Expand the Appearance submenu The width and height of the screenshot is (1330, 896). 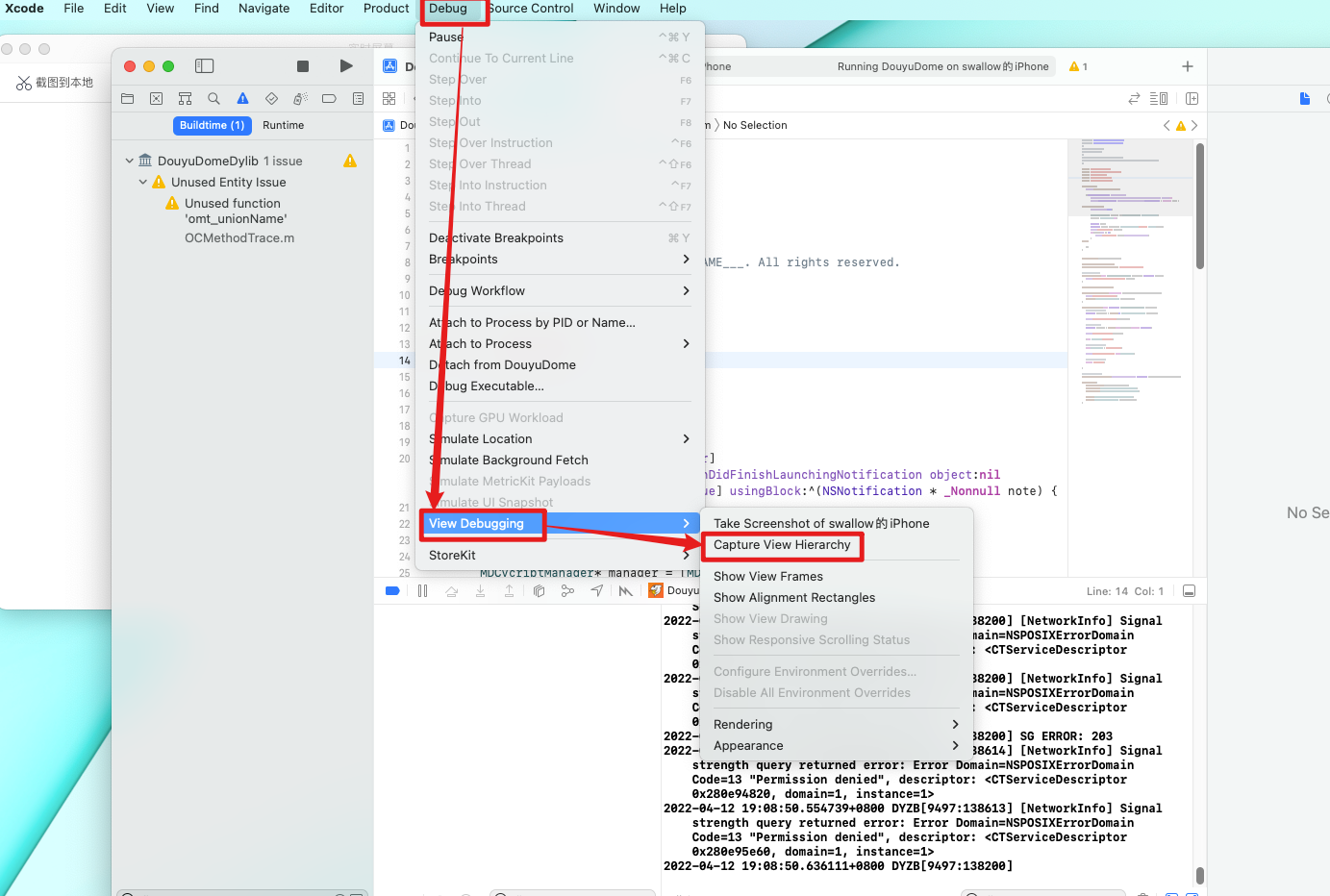point(837,746)
